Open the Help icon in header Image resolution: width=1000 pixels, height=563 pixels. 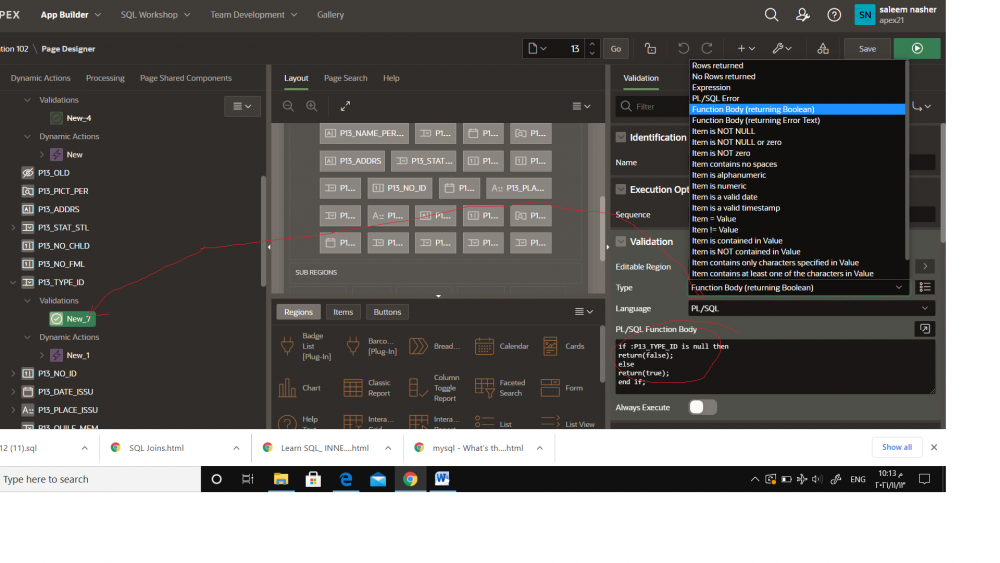point(834,15)
